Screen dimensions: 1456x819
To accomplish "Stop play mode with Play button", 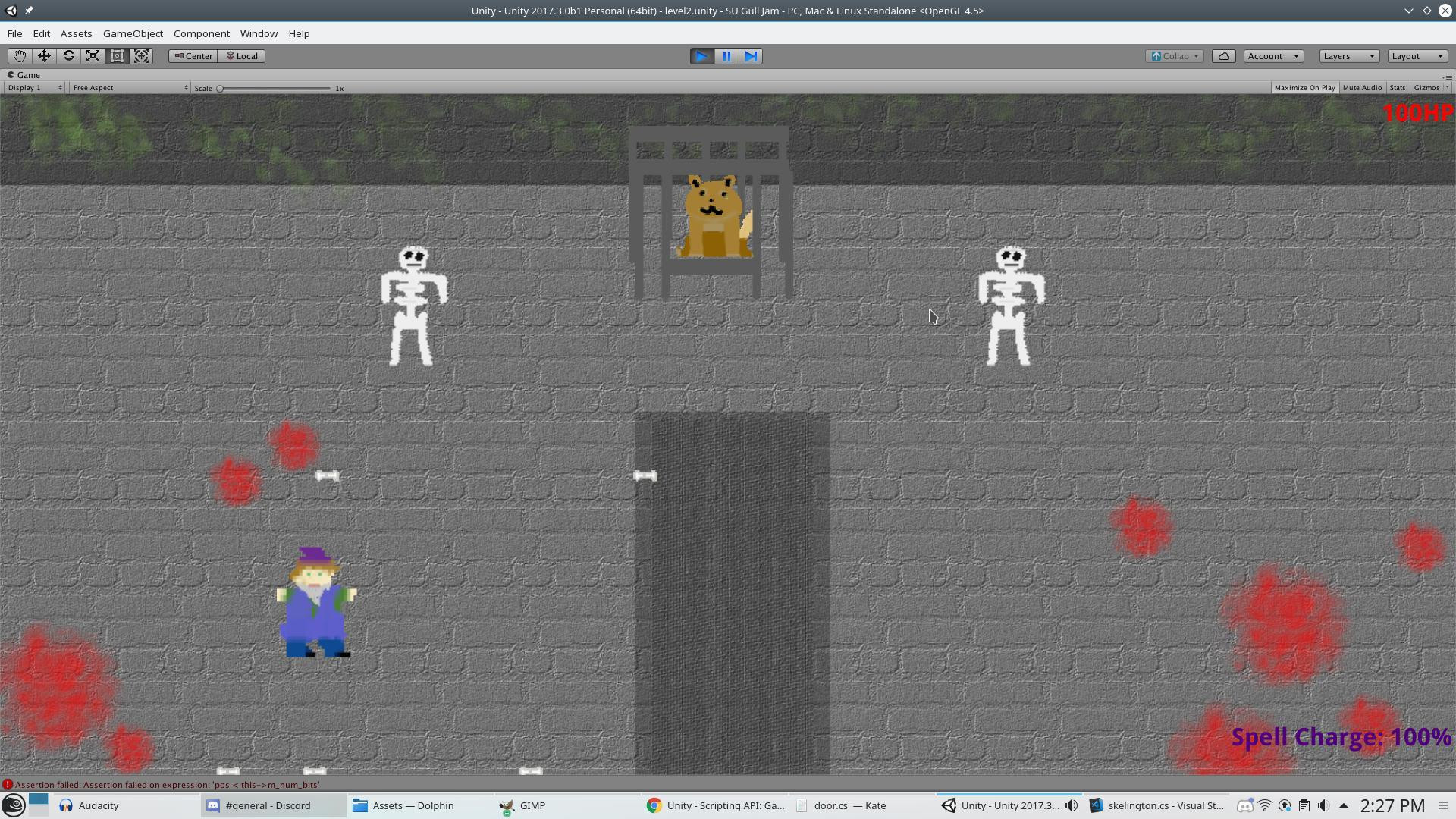I will tap(701, 56).
